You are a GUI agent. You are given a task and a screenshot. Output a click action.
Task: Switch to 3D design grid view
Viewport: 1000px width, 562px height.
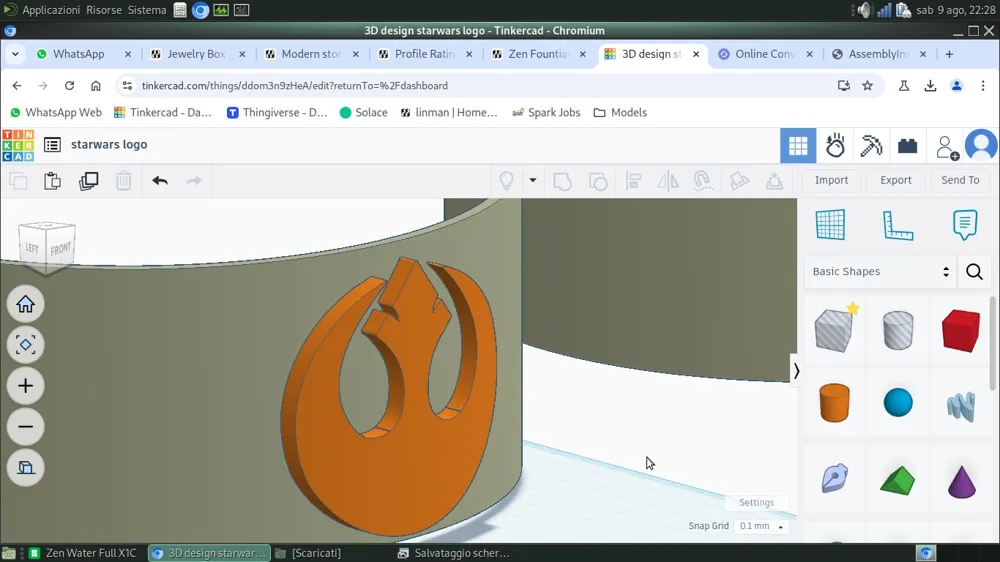(x=798, y=146)
